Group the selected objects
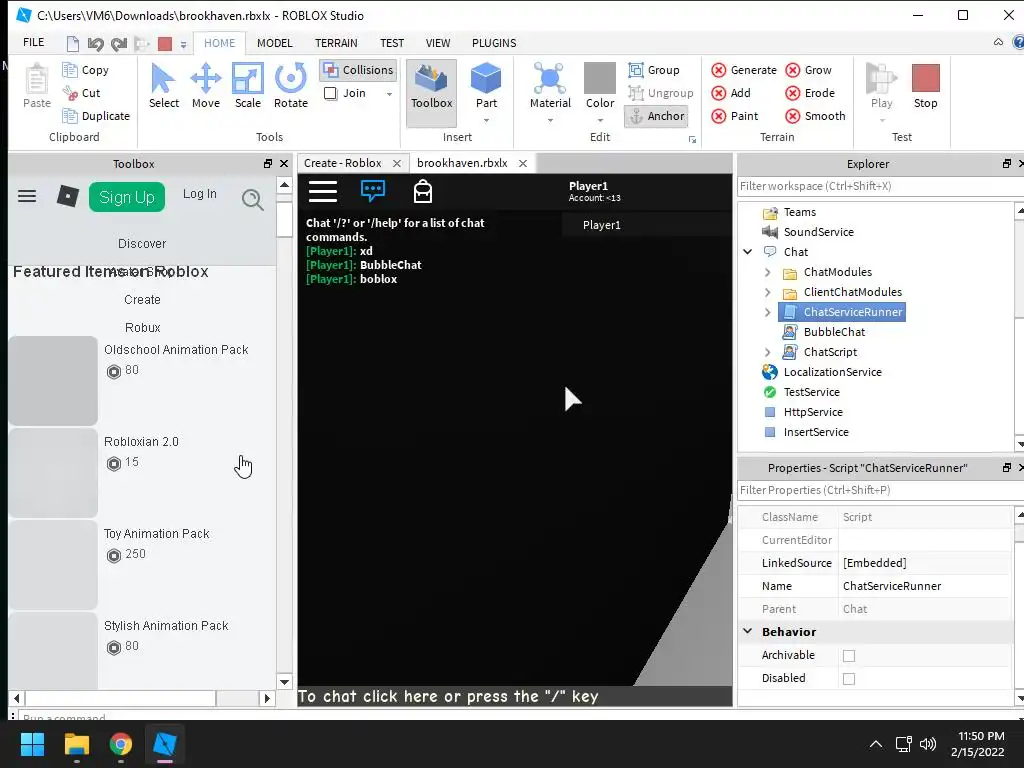The height and width of the screenshot is (768, 1024). [x=654, y=70]
